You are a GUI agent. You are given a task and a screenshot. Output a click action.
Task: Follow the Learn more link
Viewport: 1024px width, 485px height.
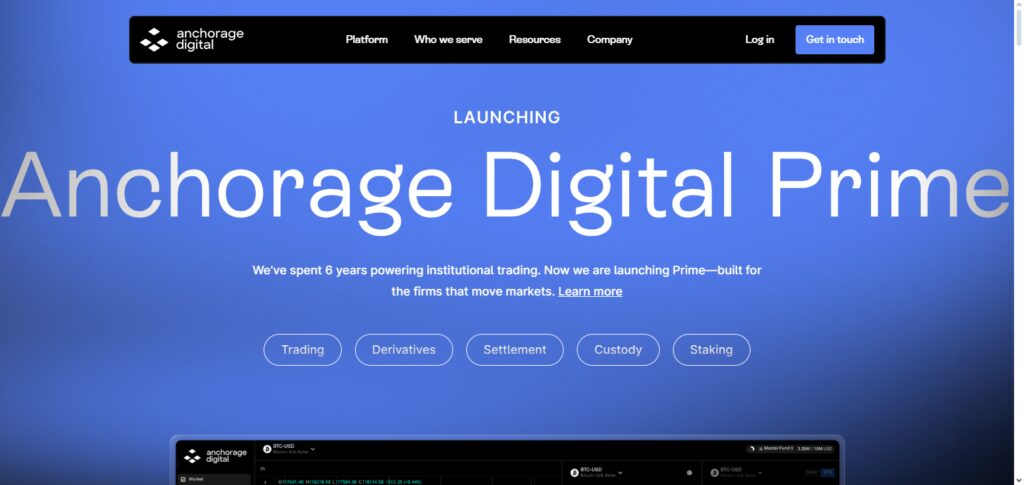click(x=590, y=291)
